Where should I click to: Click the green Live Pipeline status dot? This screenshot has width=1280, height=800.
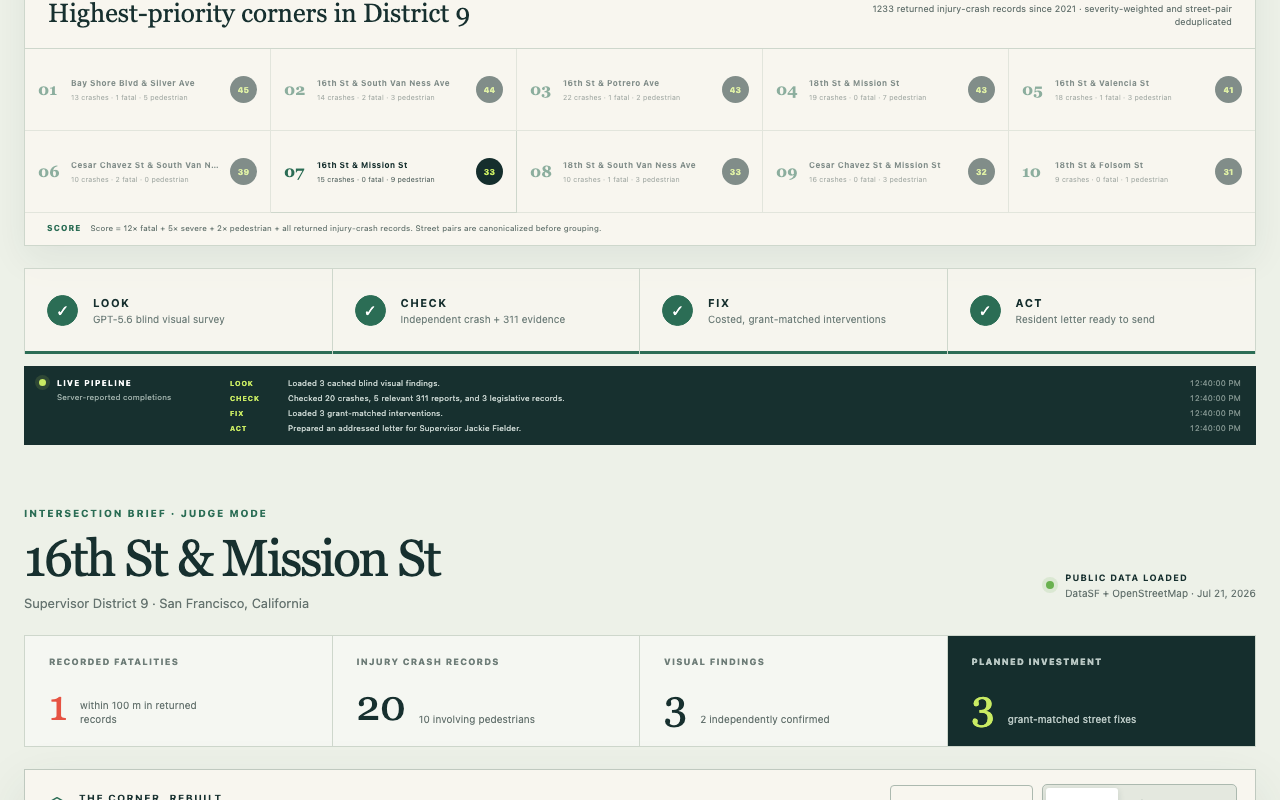click(42, 382)
